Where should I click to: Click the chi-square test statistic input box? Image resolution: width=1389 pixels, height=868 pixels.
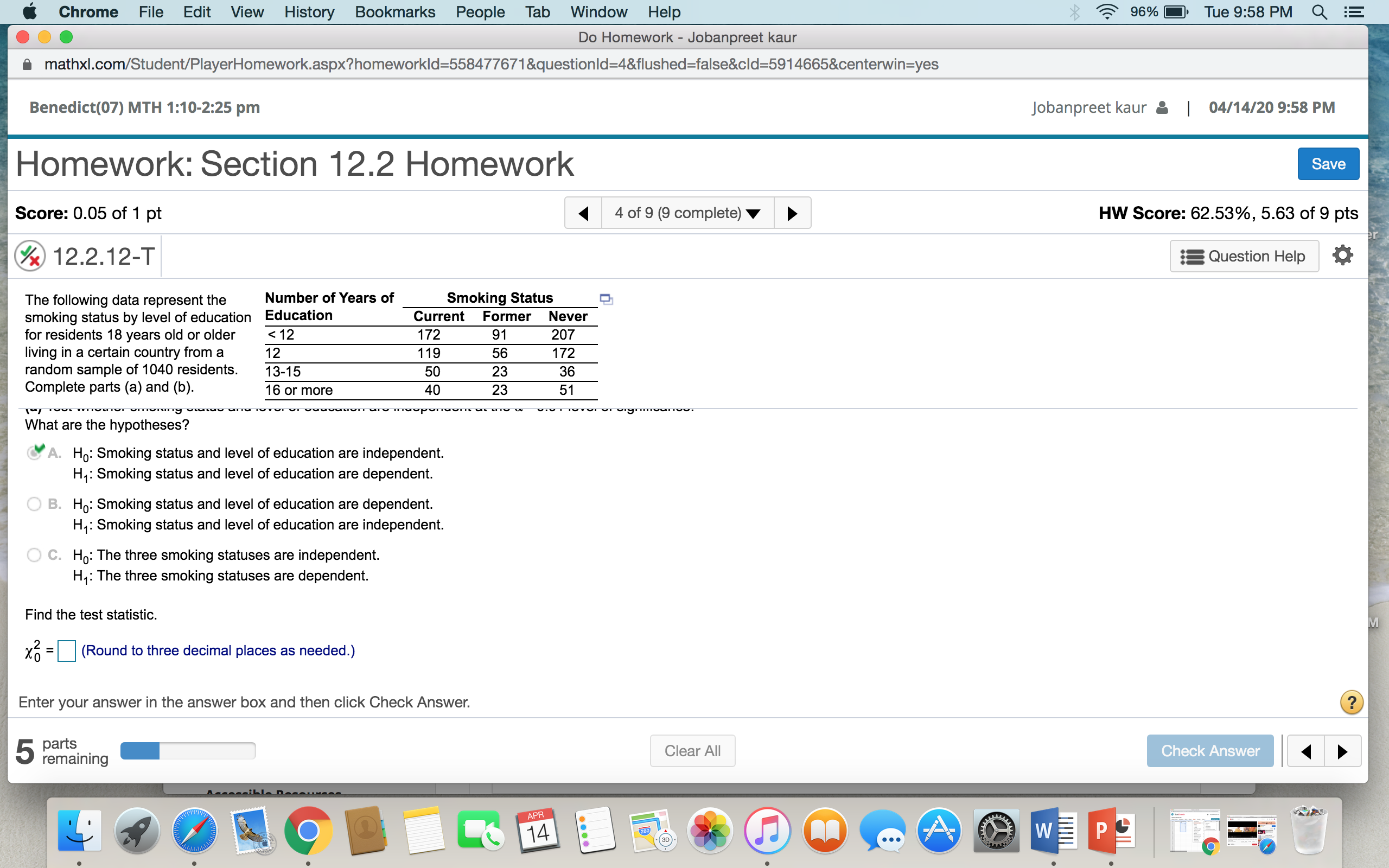point(67,651)
